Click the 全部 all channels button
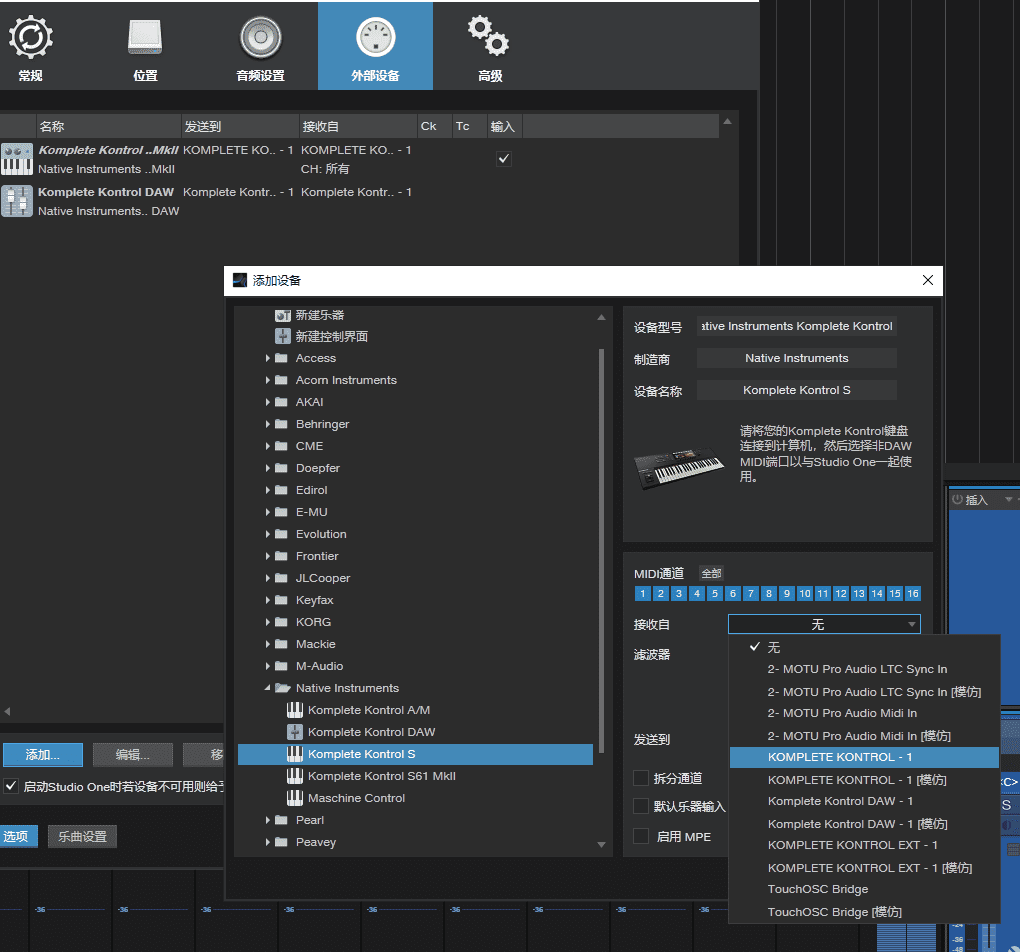 (x=711, y=573)
